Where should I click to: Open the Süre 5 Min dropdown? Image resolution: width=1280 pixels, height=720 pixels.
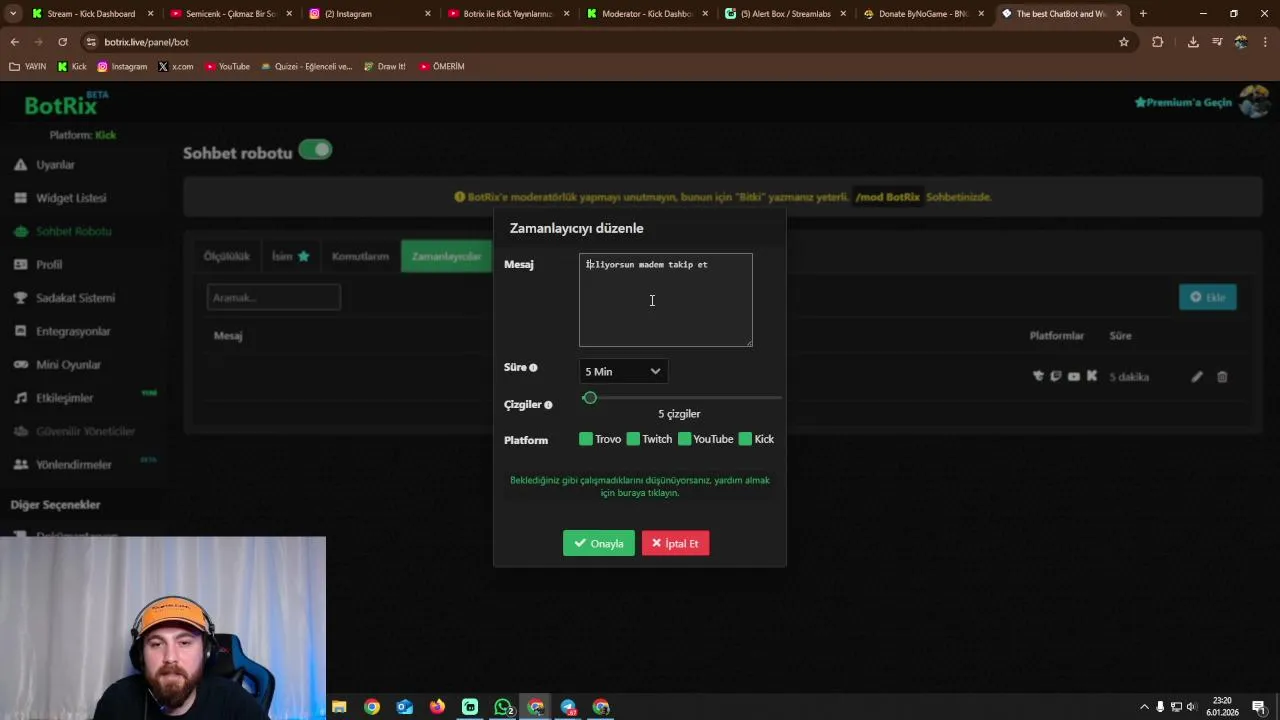point(623,371)
